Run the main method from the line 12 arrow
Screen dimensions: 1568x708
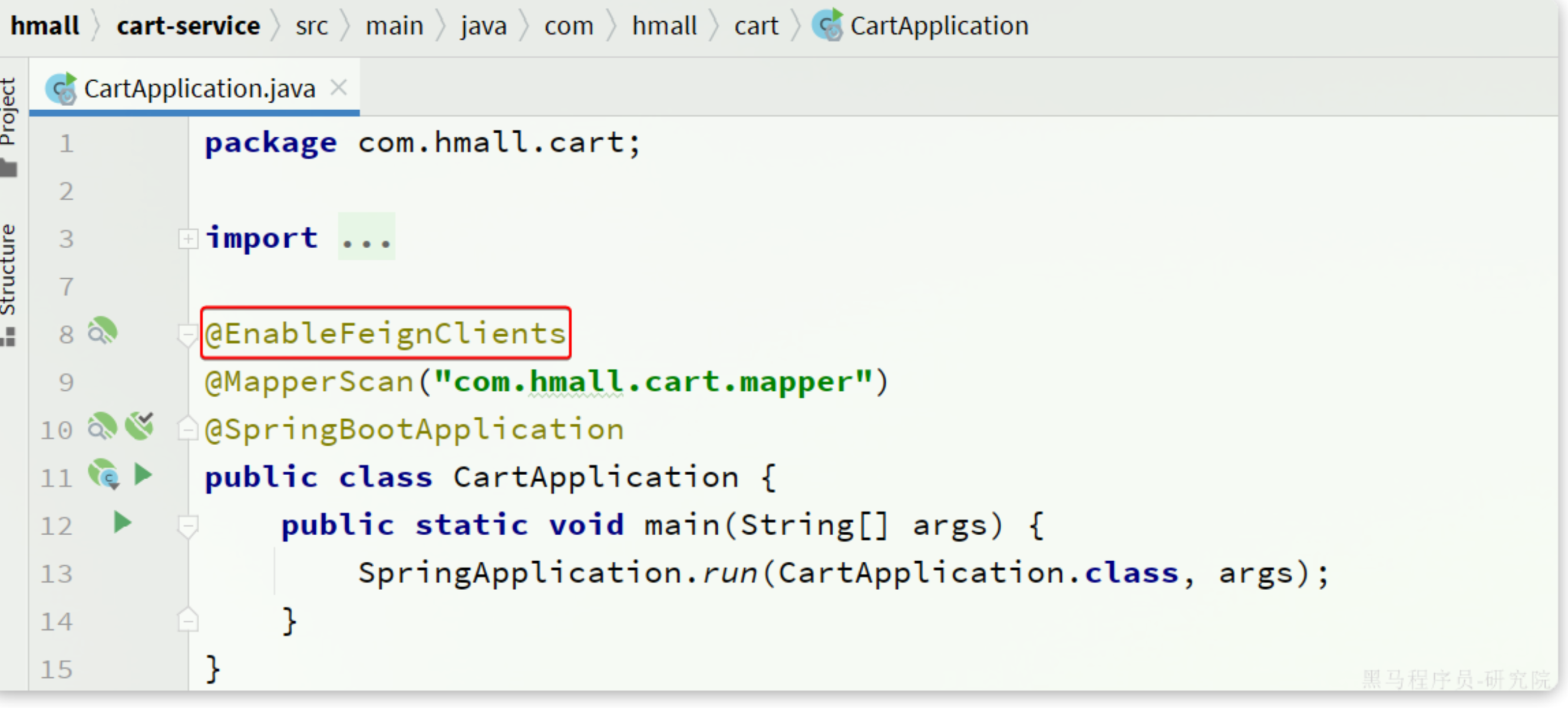123,522
